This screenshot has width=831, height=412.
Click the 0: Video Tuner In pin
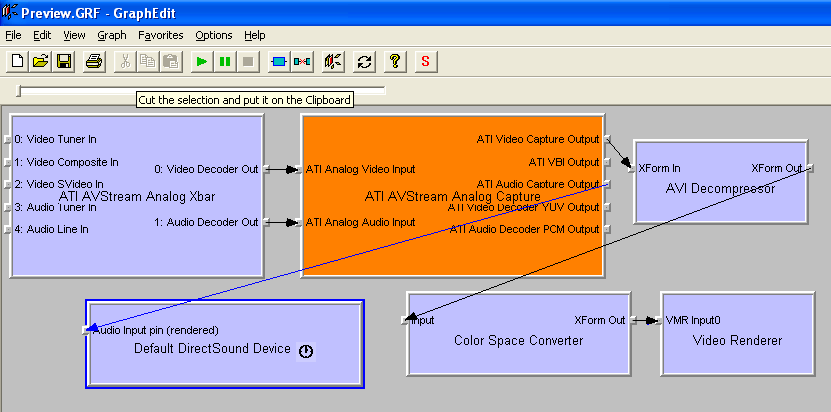pyautogui.click(x=7, y=139)
